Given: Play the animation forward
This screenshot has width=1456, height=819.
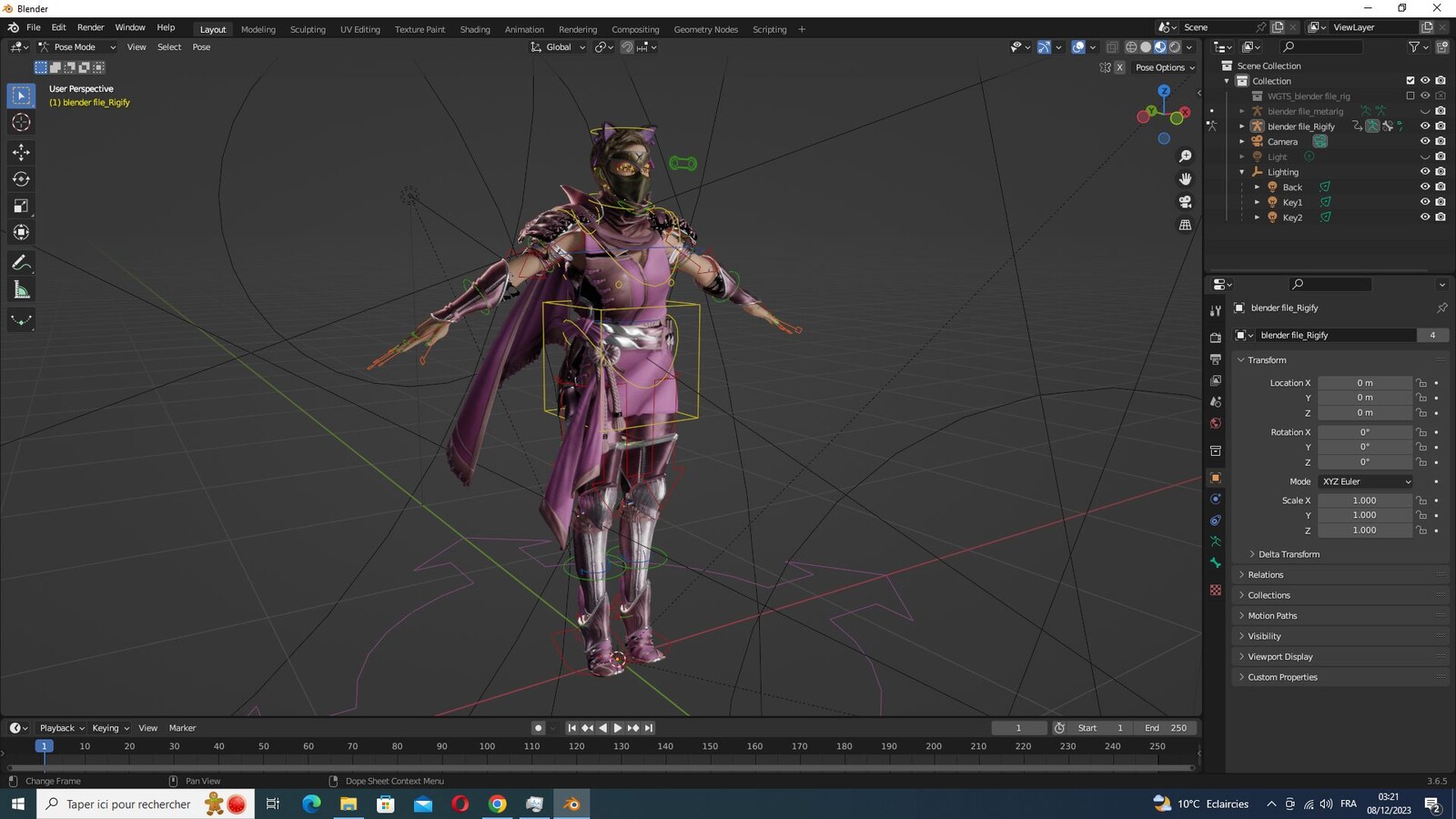Looking at the screenshot, I should pos(618,728).
